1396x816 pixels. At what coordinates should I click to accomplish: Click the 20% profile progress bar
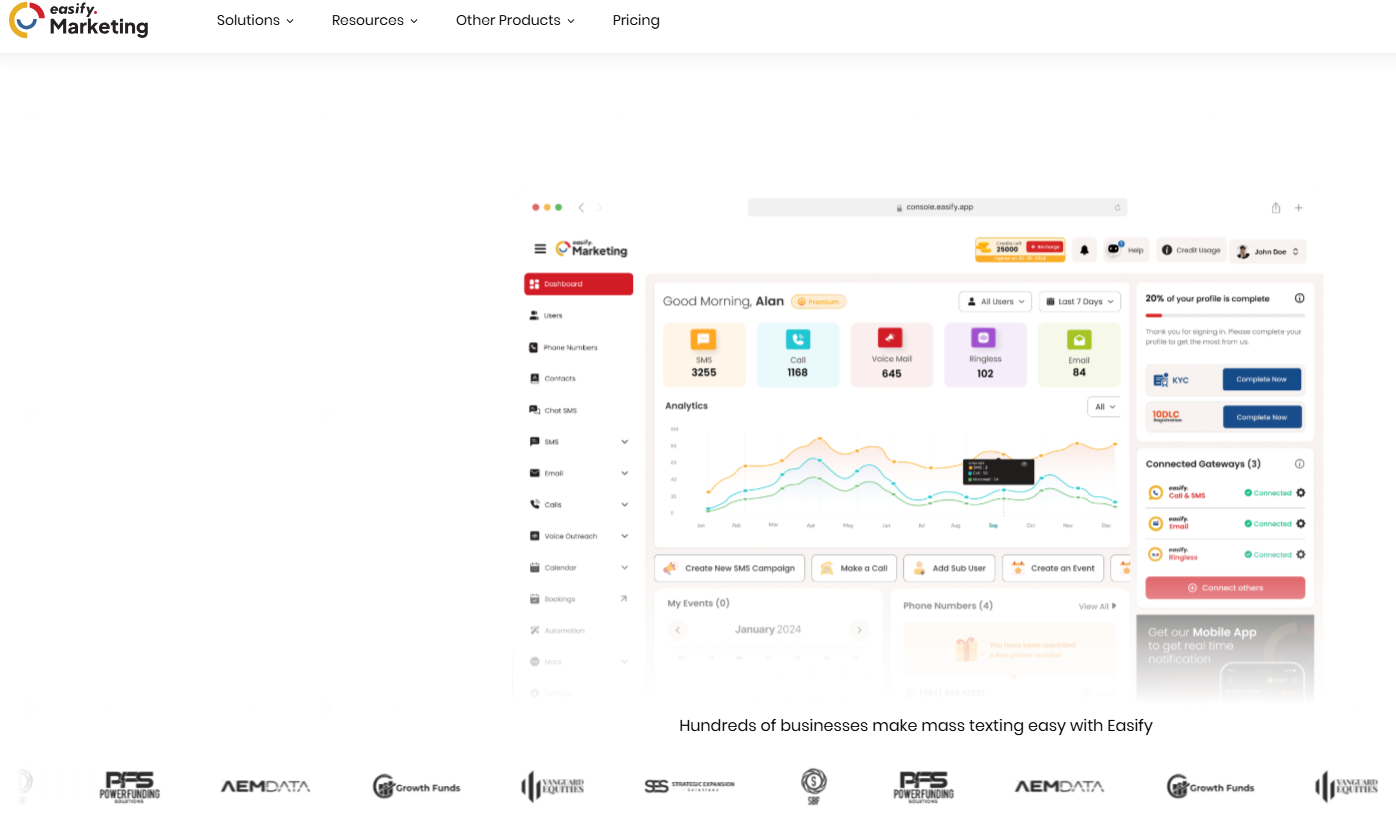(x=1225, y=315)
